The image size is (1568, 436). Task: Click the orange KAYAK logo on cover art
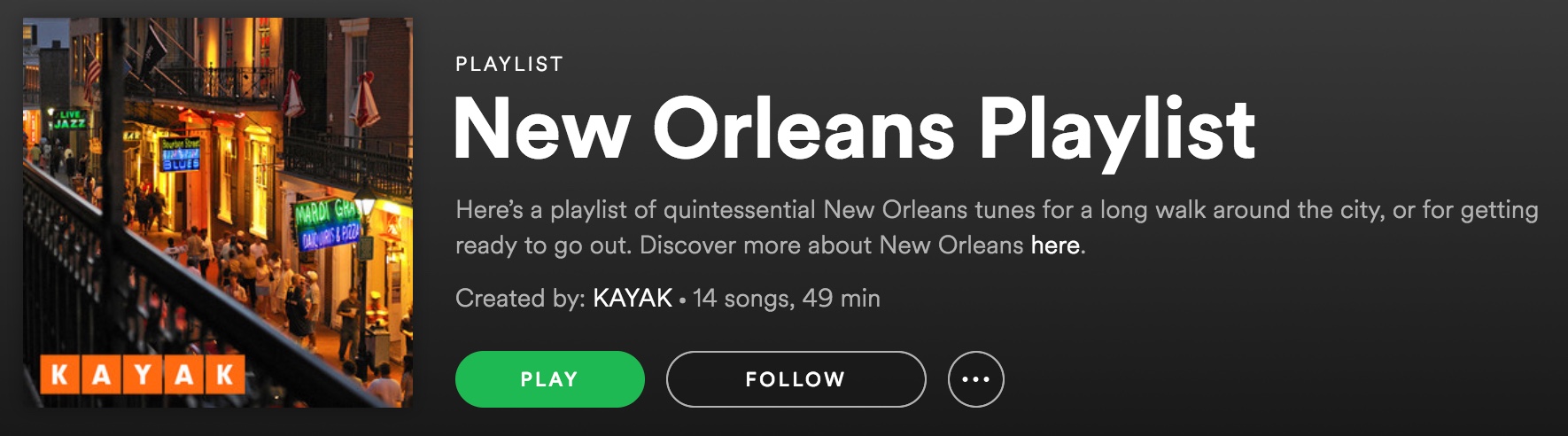tap(142, 375)
